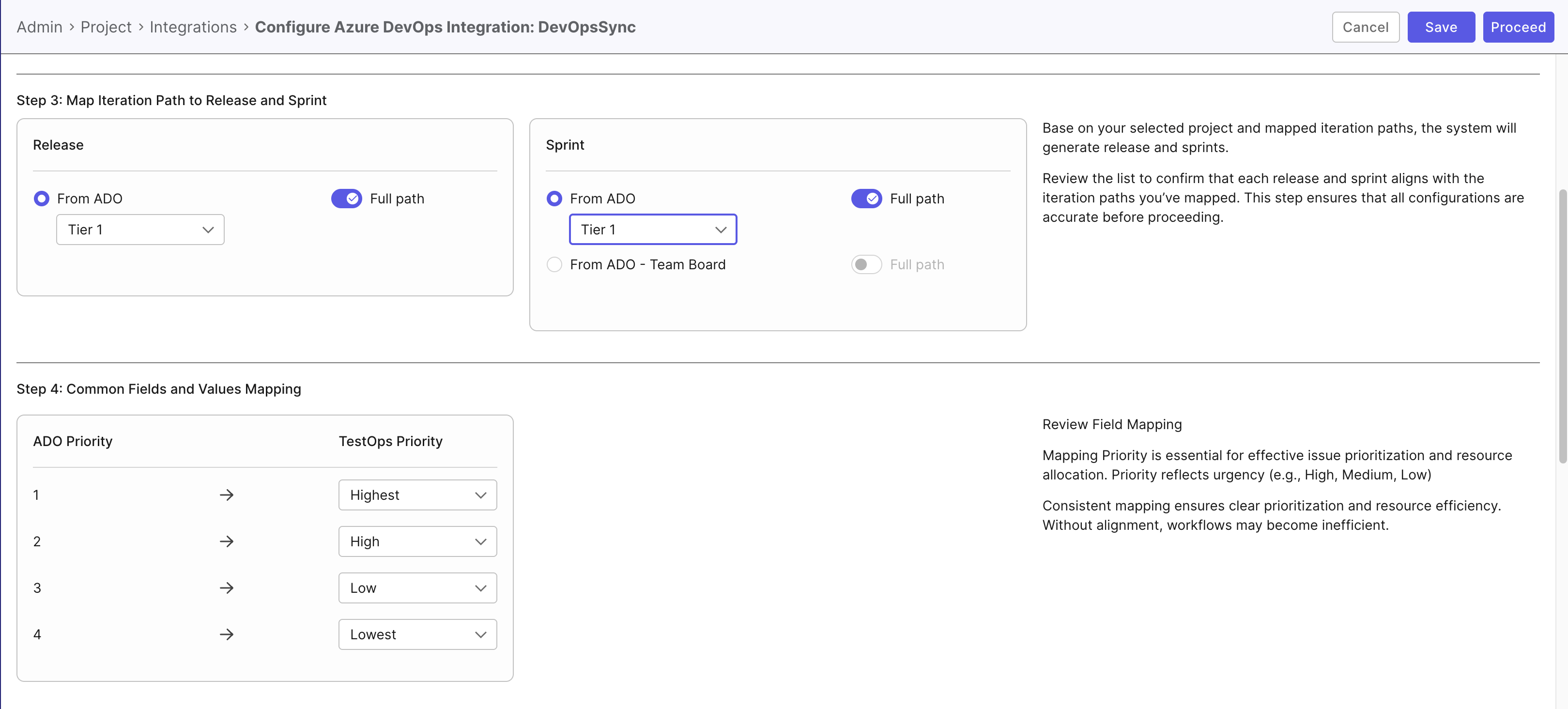Click arrow icon for ADO priority 4
The width and height of the screenshot is (1568, 709).
click(227, 635)
